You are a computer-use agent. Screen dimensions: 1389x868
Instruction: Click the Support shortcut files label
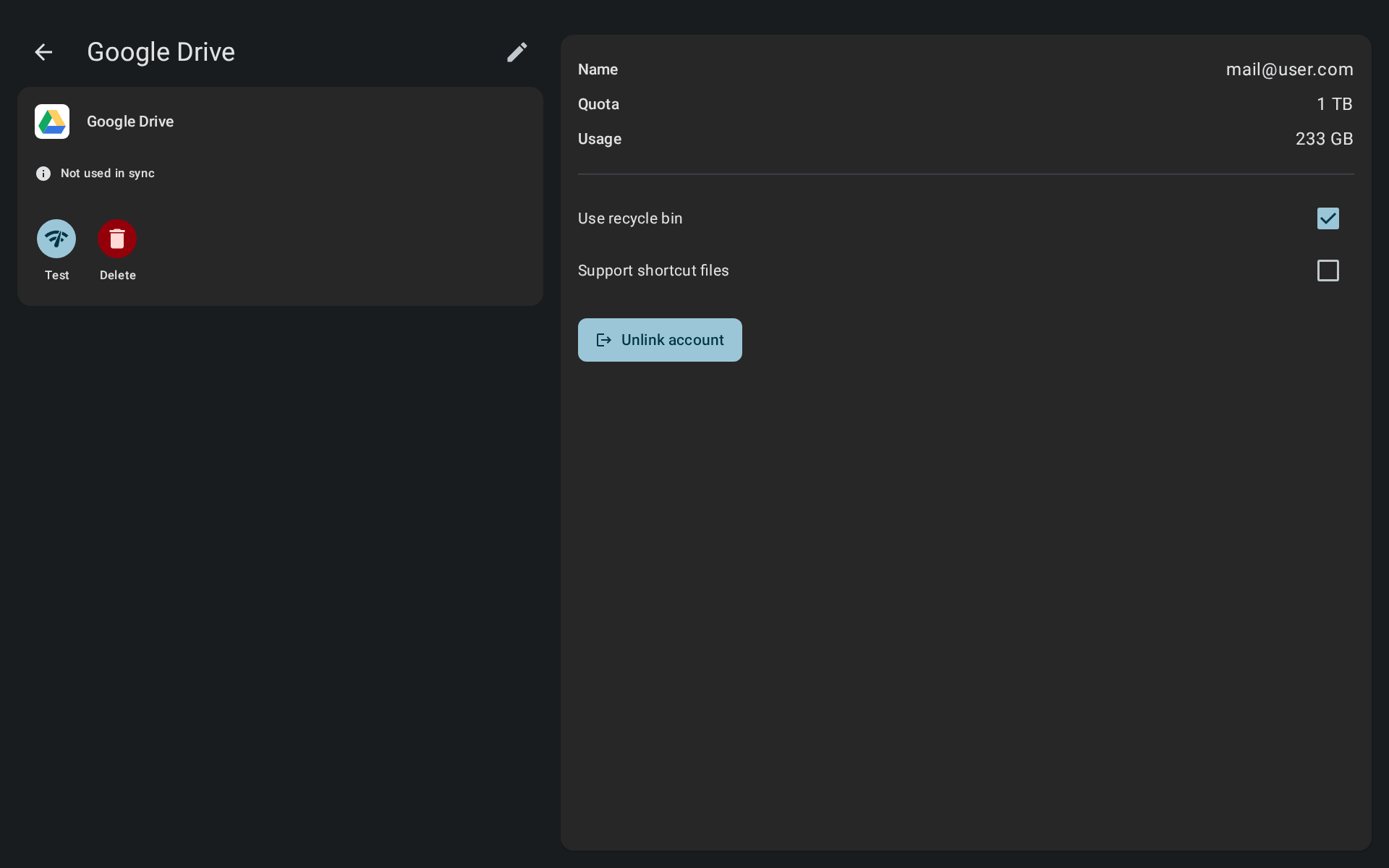653,271
